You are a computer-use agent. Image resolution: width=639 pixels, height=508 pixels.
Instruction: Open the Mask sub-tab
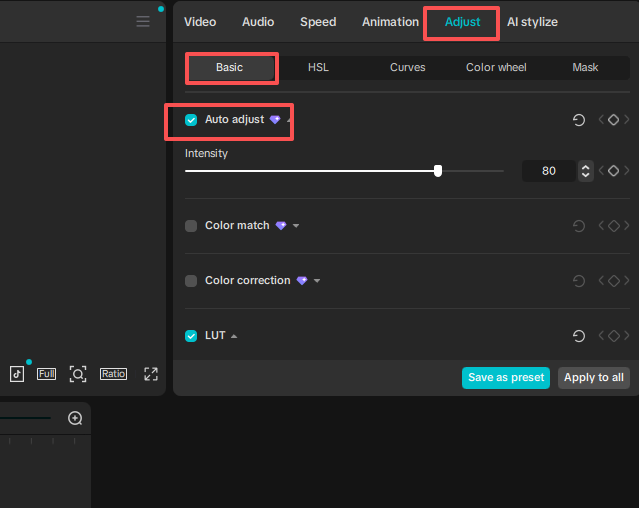coord(585,68)
